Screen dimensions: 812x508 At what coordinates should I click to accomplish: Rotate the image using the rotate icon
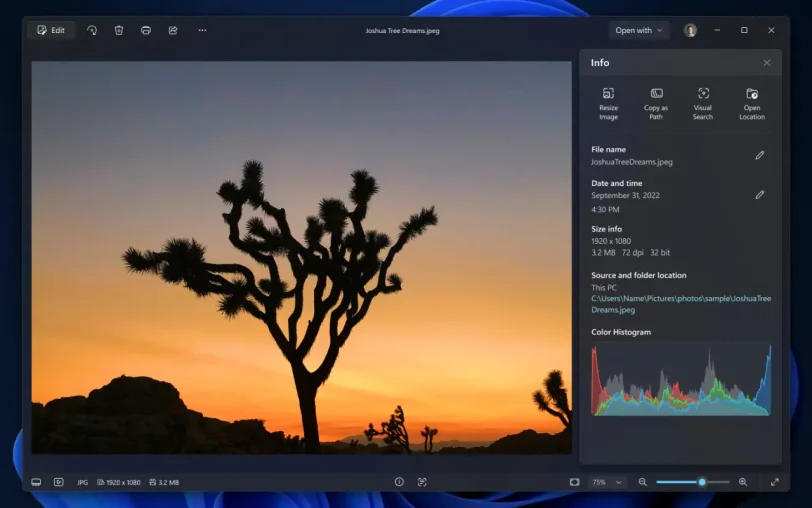coord(92,31)
